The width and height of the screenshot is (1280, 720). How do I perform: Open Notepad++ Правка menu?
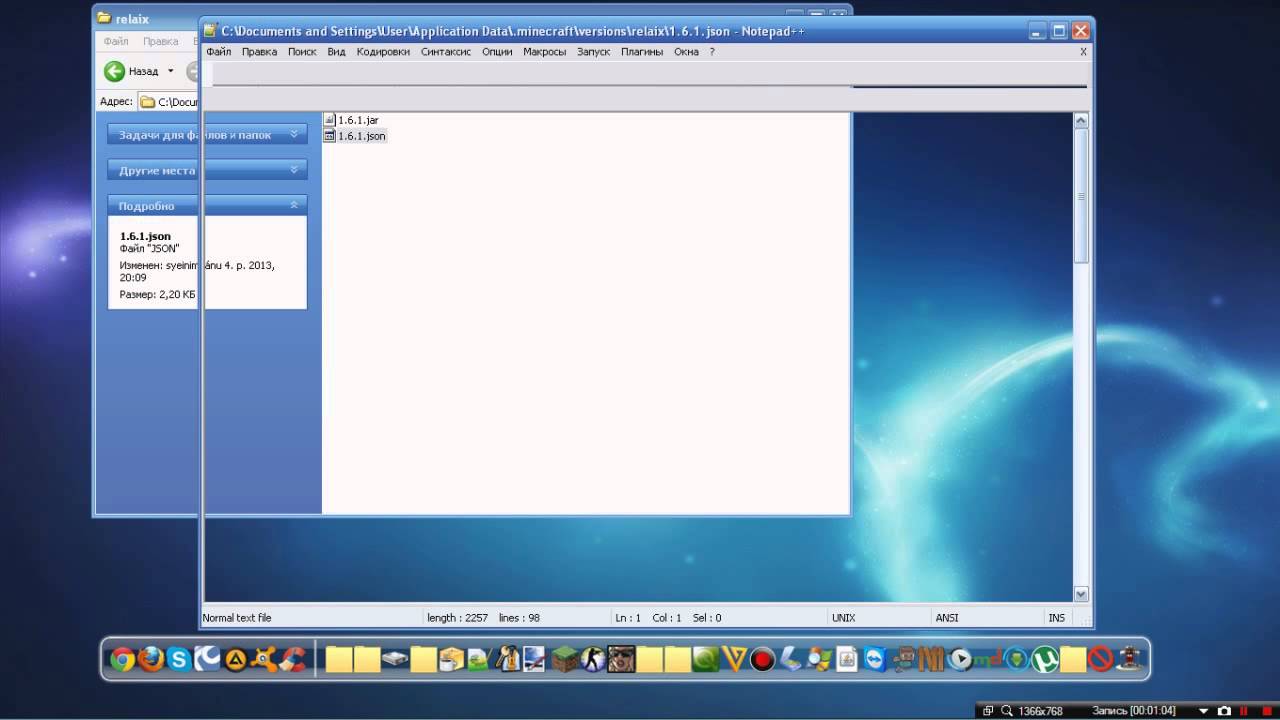tap(259, 52)
